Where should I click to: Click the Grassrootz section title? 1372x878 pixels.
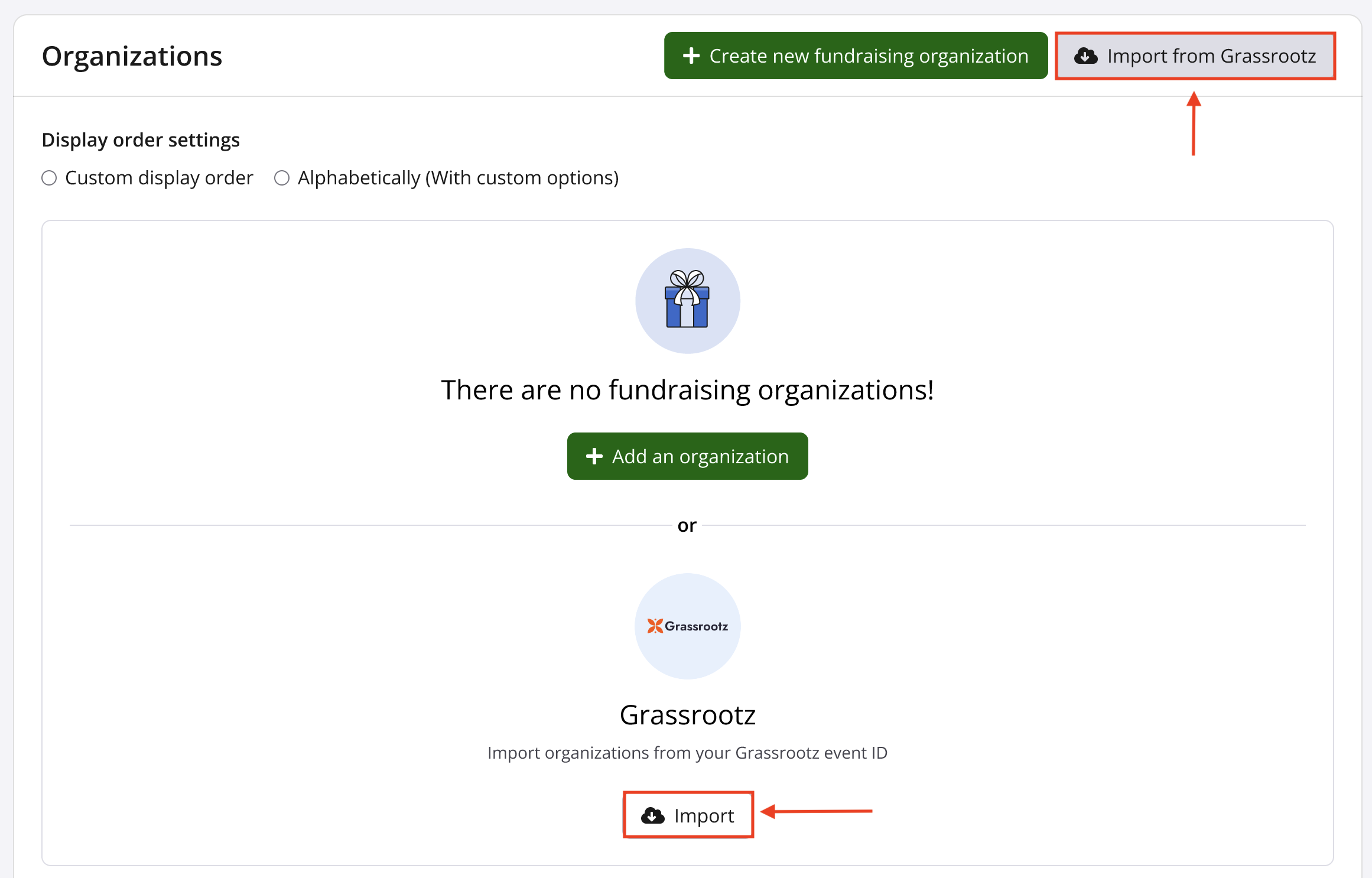tap(687, 715)
